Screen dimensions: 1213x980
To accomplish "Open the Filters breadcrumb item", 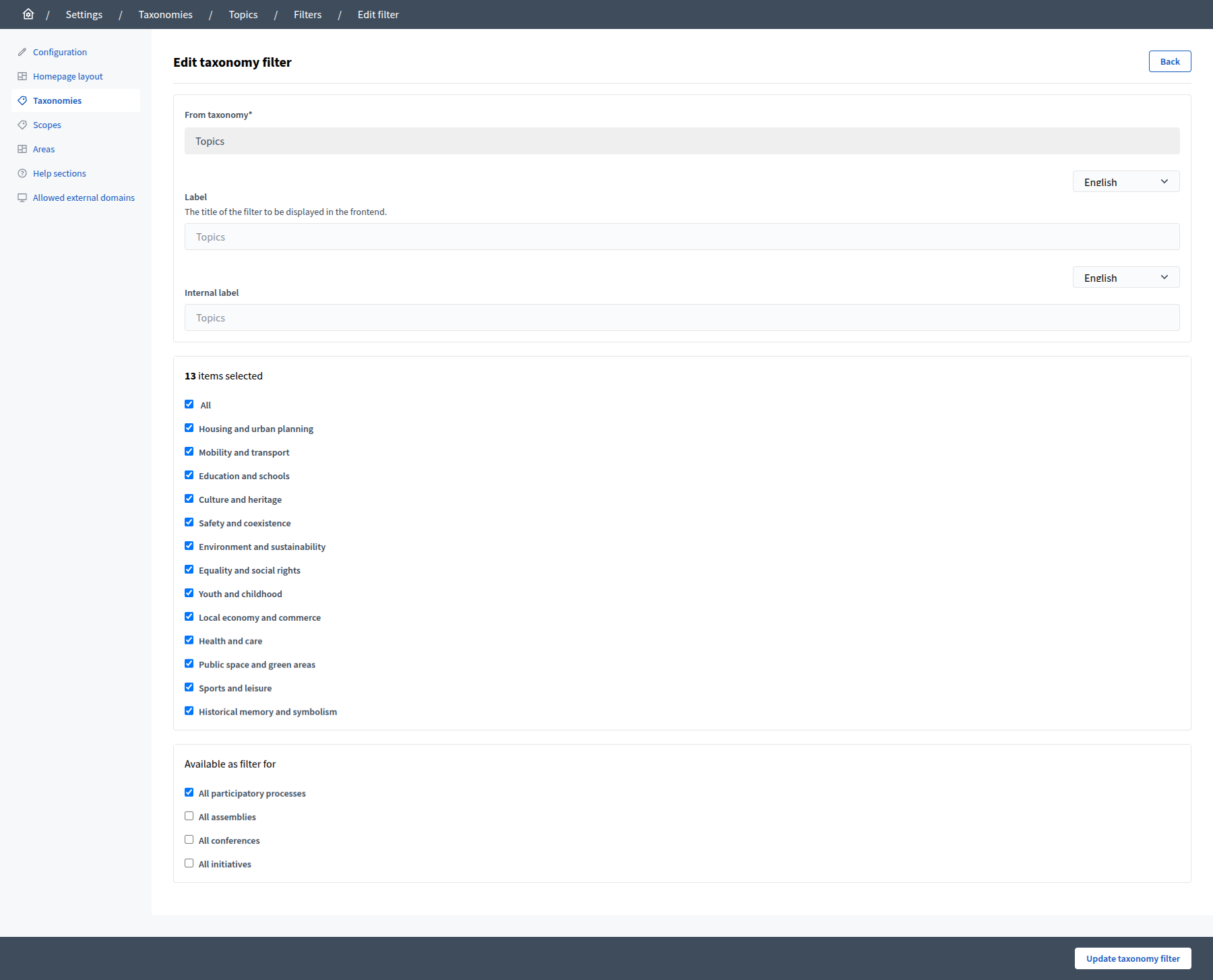I will click(x=307, y=14).
